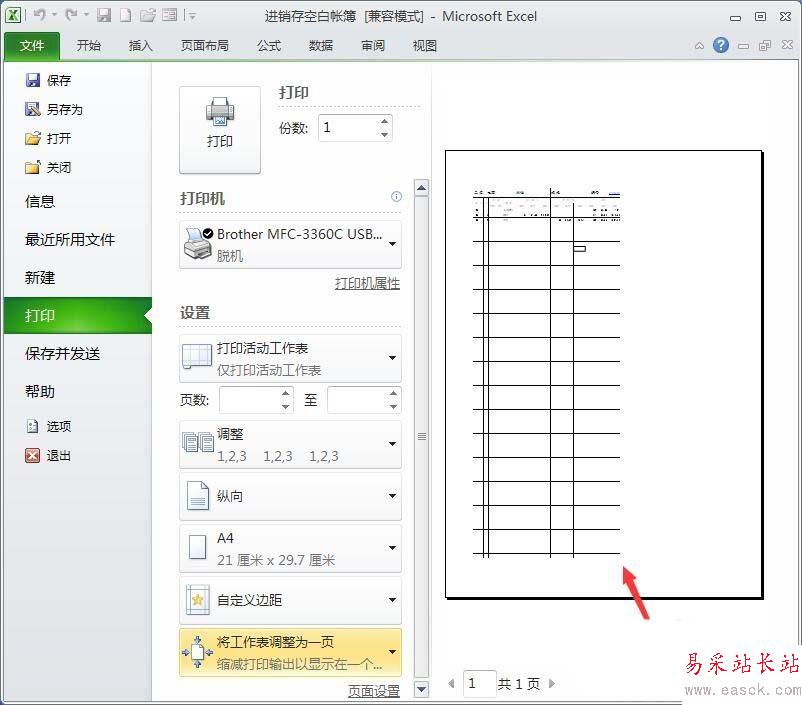Open the Customize Quick Access Toolbar arrow
The image size is (802, 705).
point(192,16)
